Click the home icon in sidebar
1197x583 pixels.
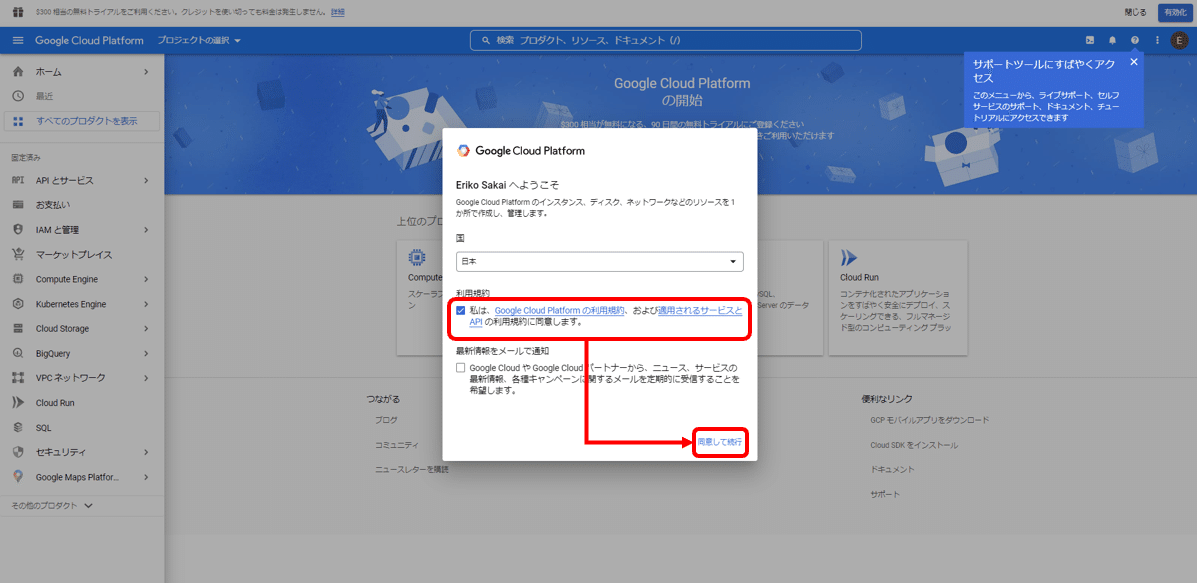18,72
